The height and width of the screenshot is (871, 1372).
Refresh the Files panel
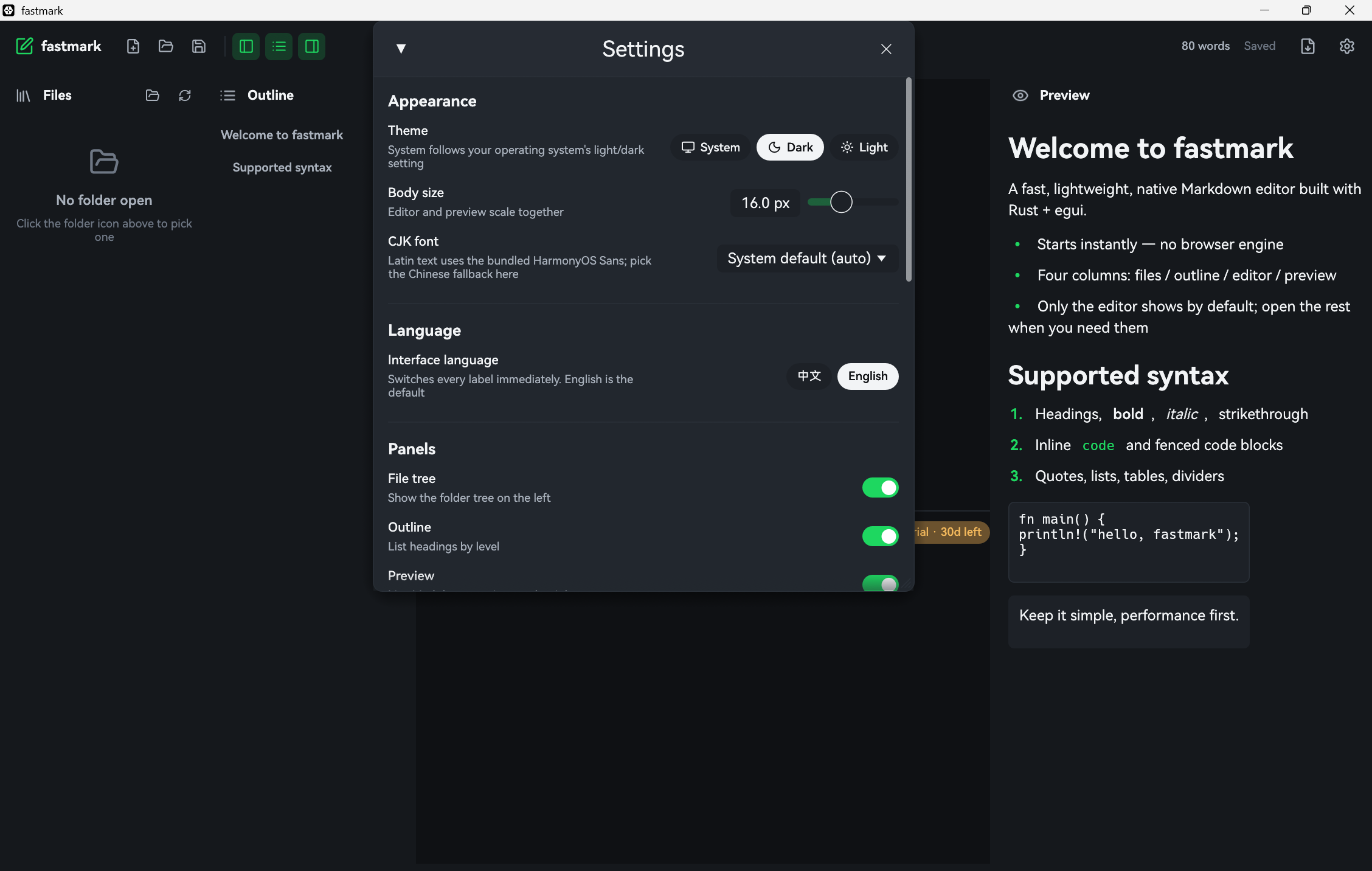click(x=185, y=95)
